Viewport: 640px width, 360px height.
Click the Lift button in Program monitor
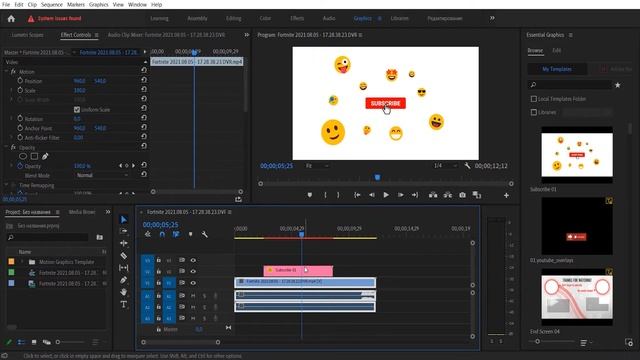[x=433, y=195]
